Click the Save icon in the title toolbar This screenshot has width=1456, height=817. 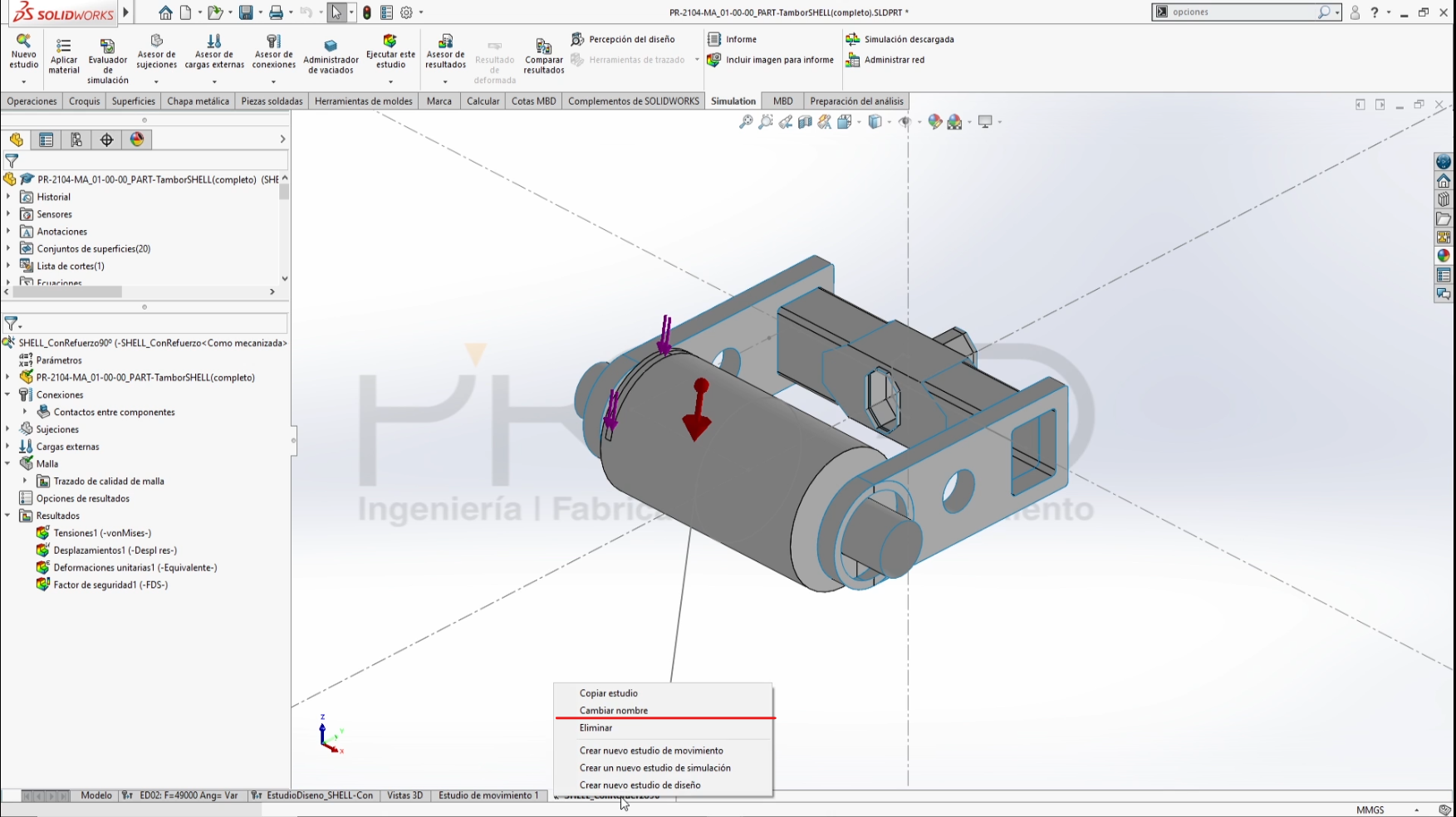[x=246, y=12]
